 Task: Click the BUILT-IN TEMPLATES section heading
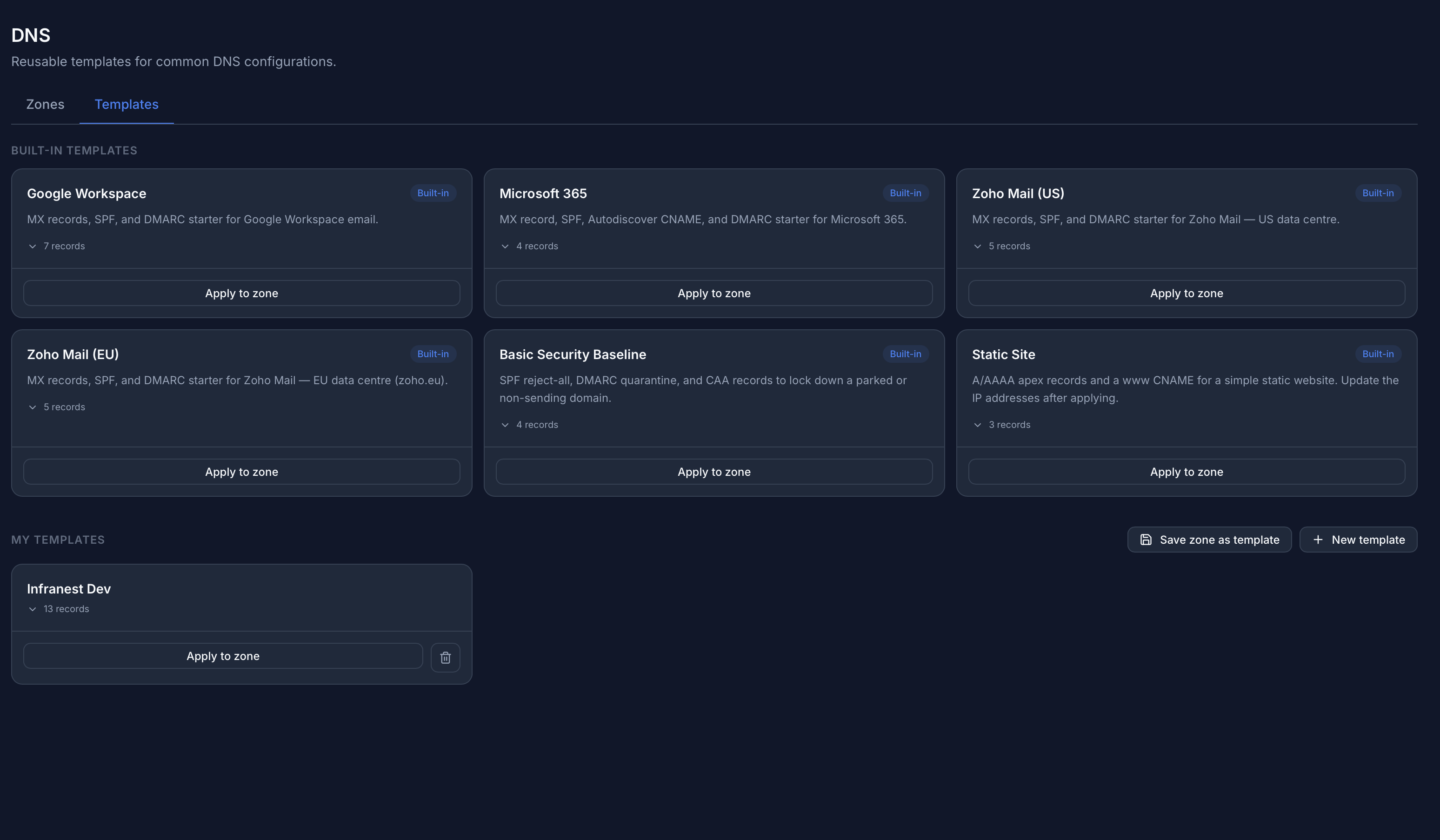pos(74,150)
